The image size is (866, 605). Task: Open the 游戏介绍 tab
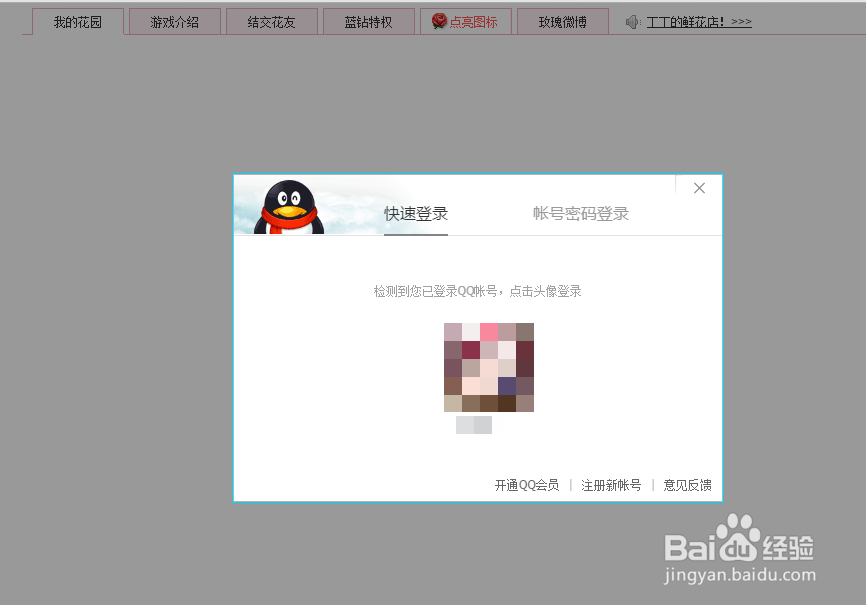point(174,20)
